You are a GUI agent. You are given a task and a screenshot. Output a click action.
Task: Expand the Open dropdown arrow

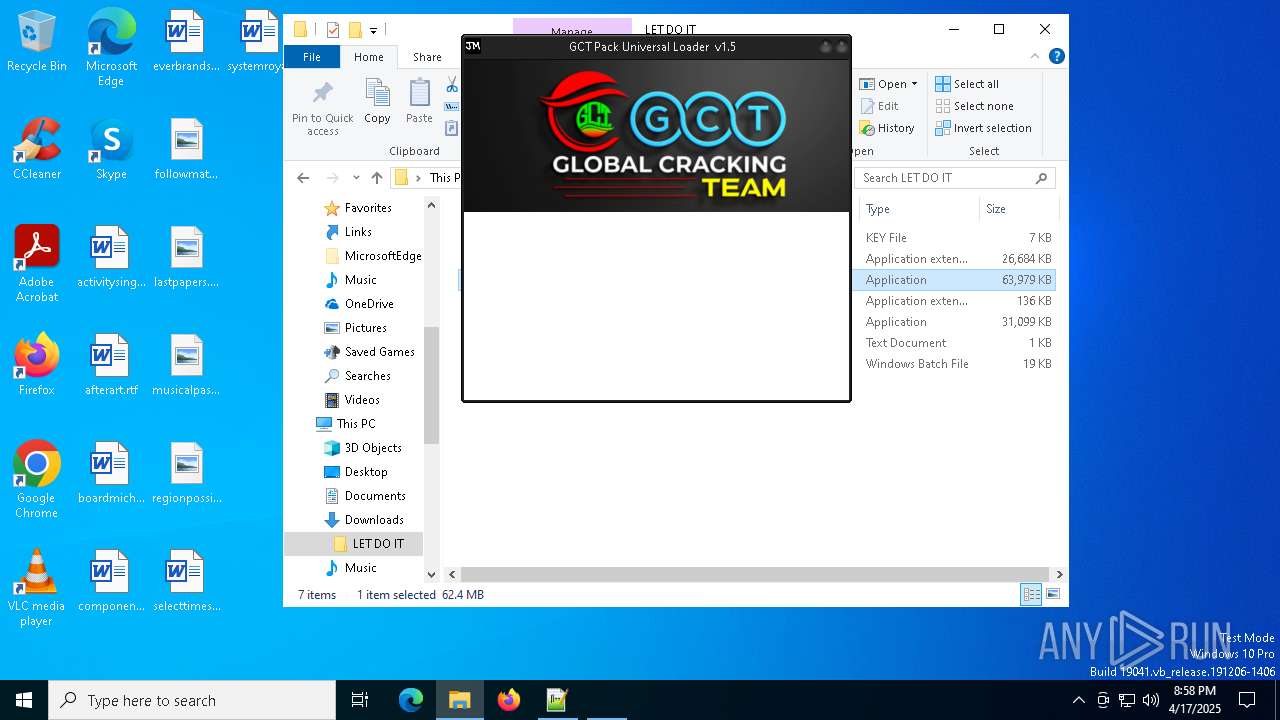point(914,84)
